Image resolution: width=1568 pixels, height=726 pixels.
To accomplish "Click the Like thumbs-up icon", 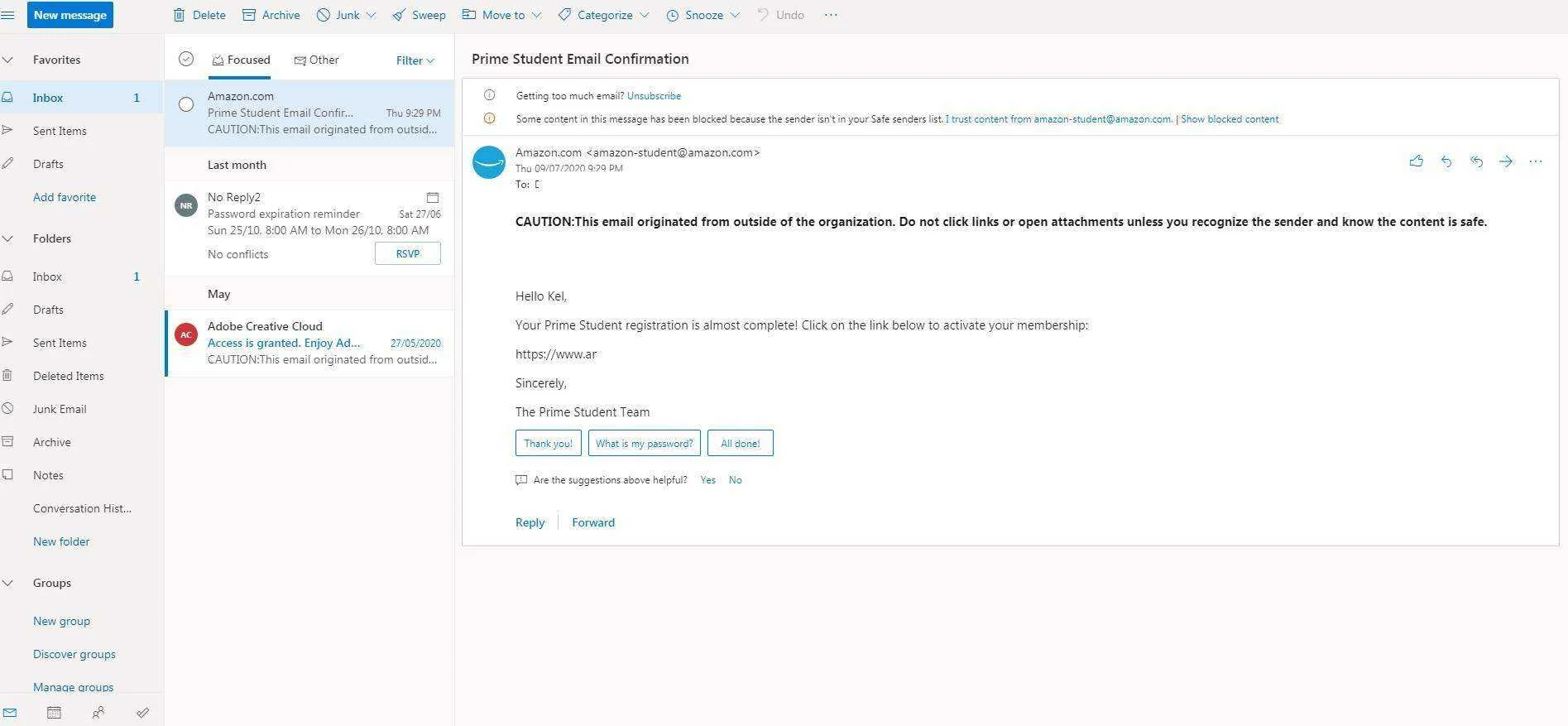I will click(x=1417, y=161).
